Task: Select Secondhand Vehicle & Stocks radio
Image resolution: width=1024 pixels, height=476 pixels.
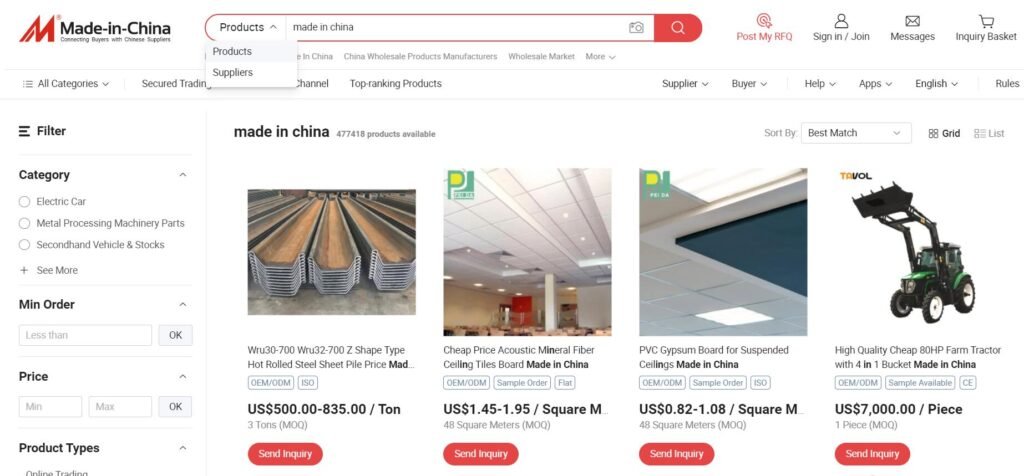Action: tap(24, 245)
